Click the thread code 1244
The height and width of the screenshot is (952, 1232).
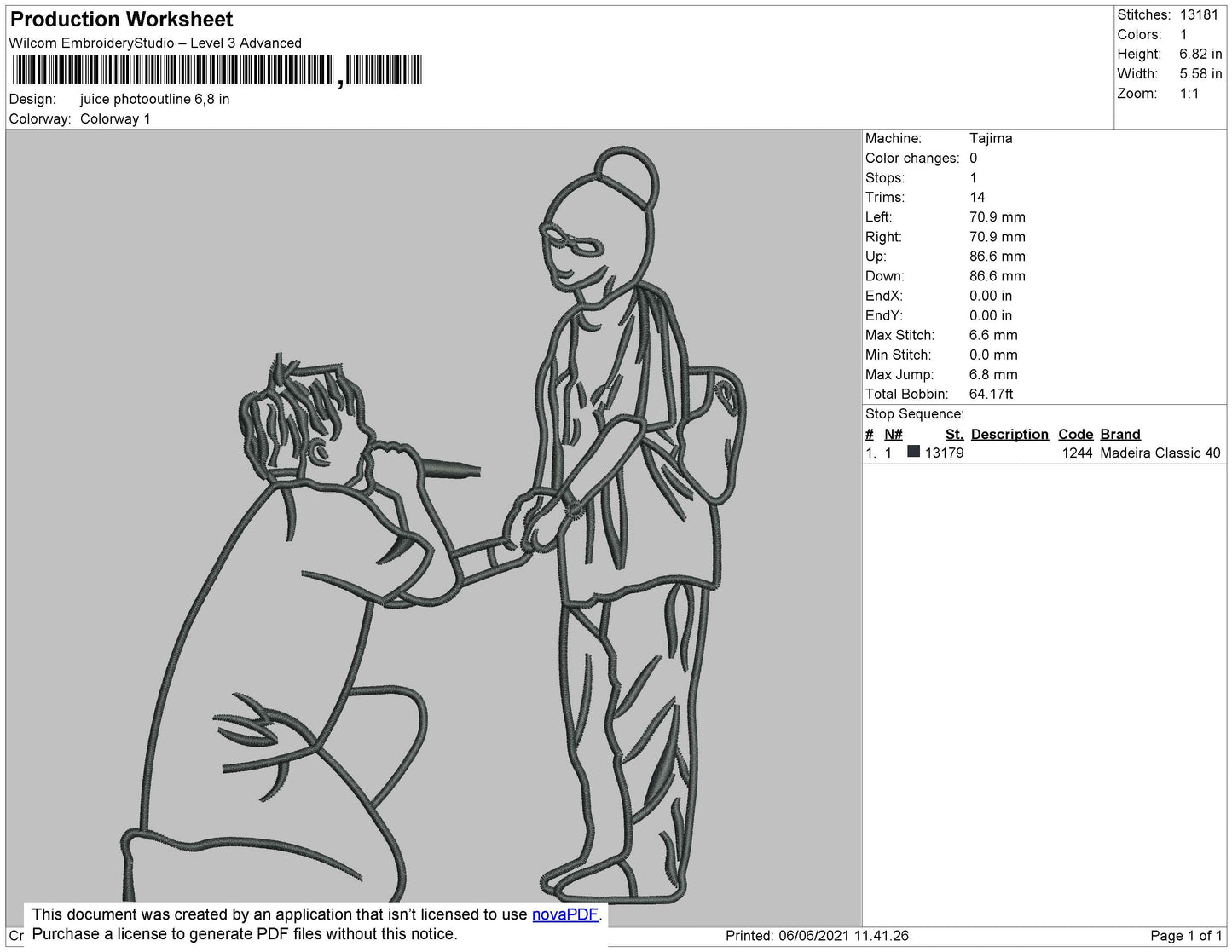pyautogui.click(x=1077, y=453)
